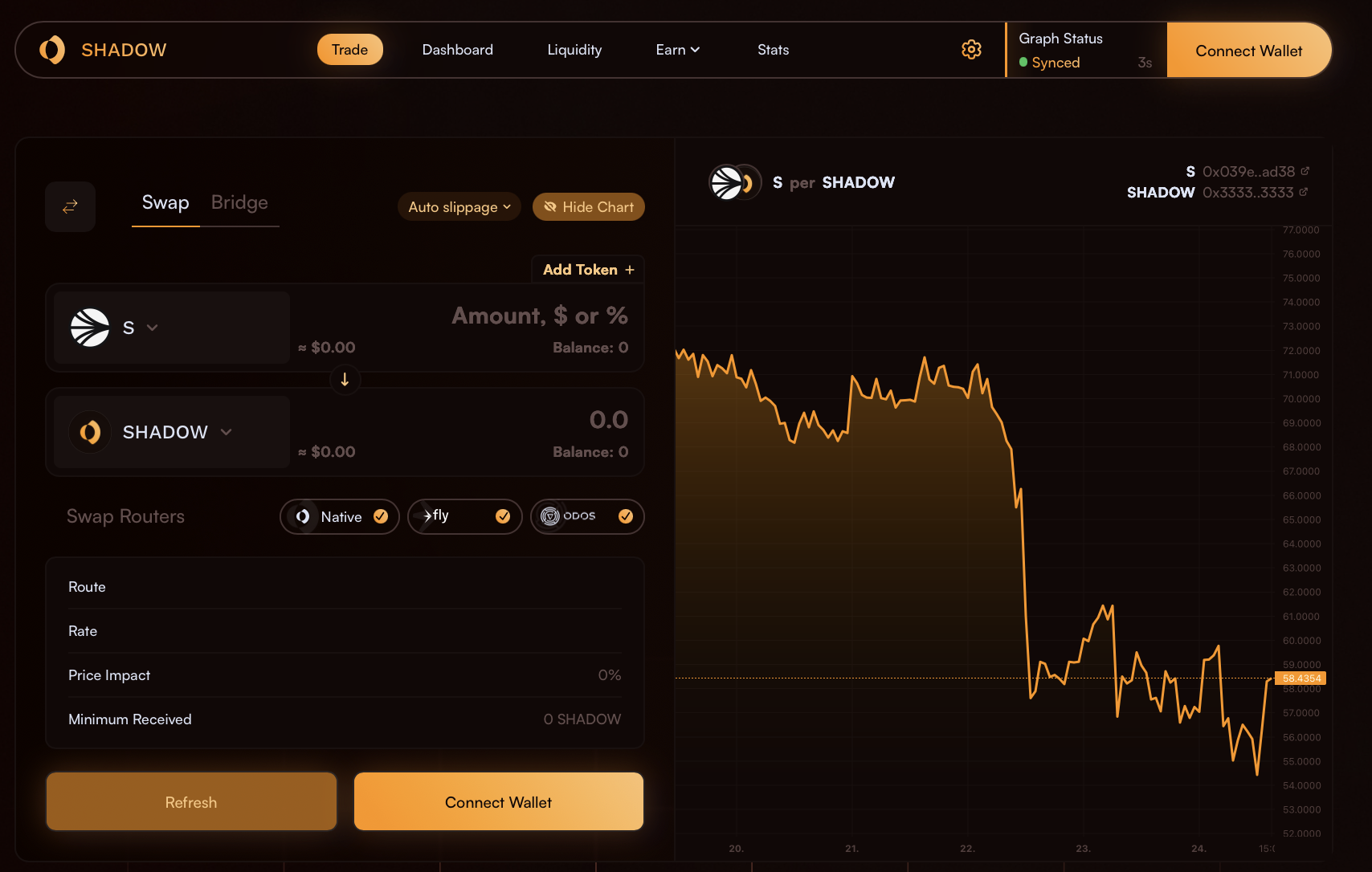Click the crossed-eye icon on Hide Chart
Image resolution: width=1372 pixels, height=872 pixels.
[x=550, y=206]
